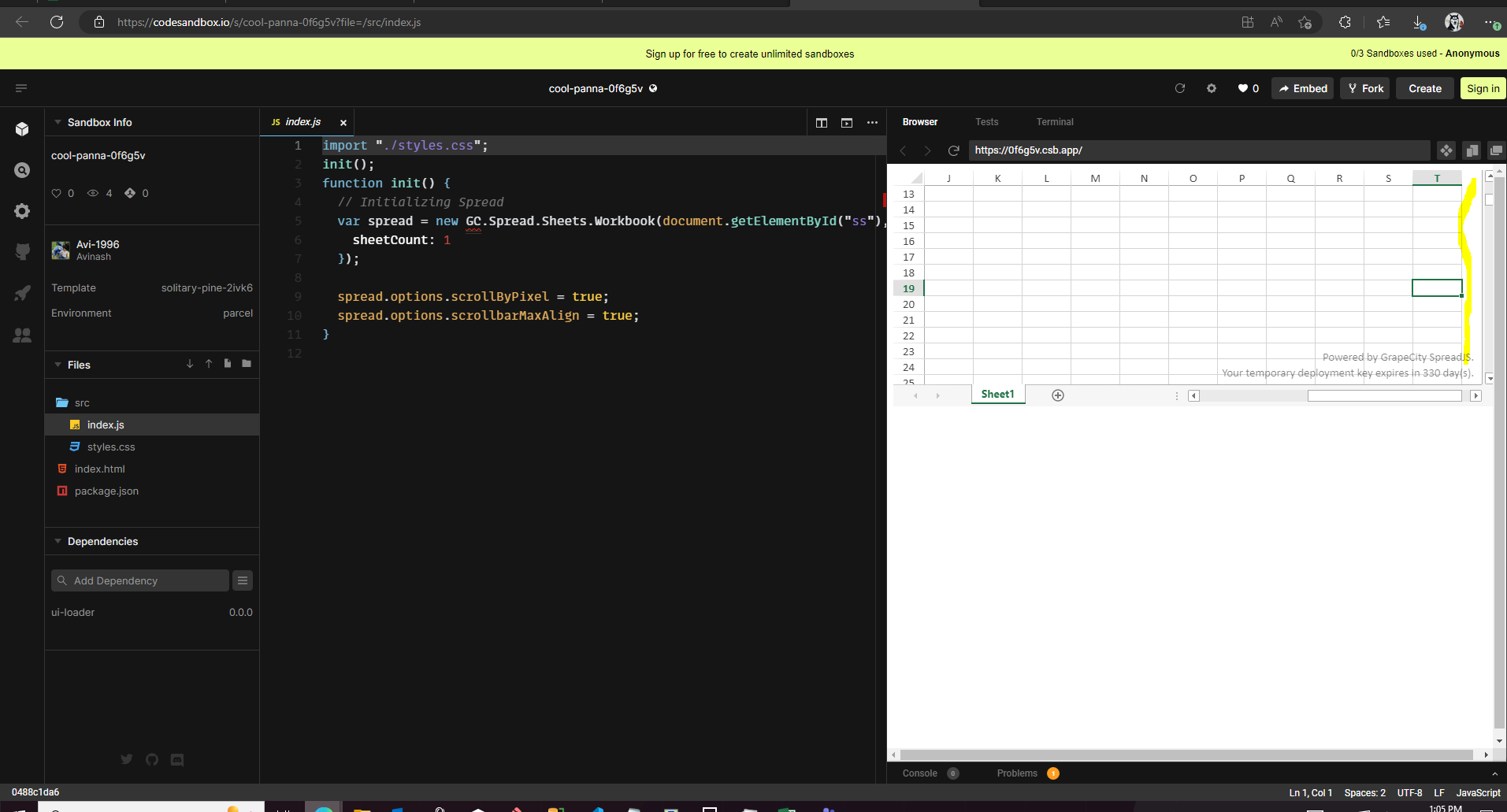Click the Fork button

coord(1365,88)
